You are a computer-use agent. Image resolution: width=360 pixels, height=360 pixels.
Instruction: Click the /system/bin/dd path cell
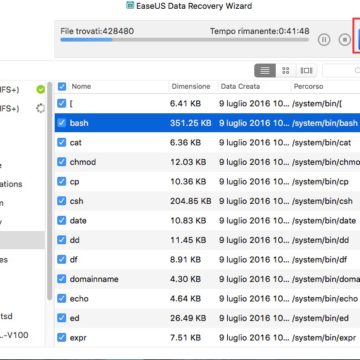tap(320, 240)
